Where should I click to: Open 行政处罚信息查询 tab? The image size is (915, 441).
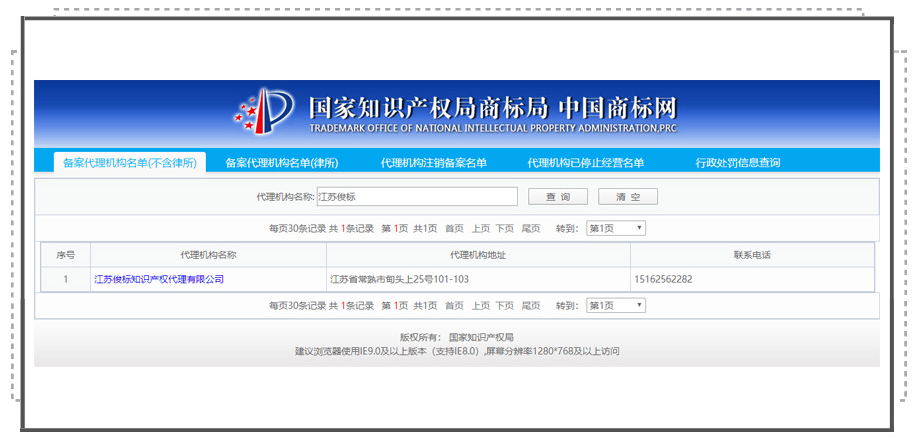tap(738, 163)
